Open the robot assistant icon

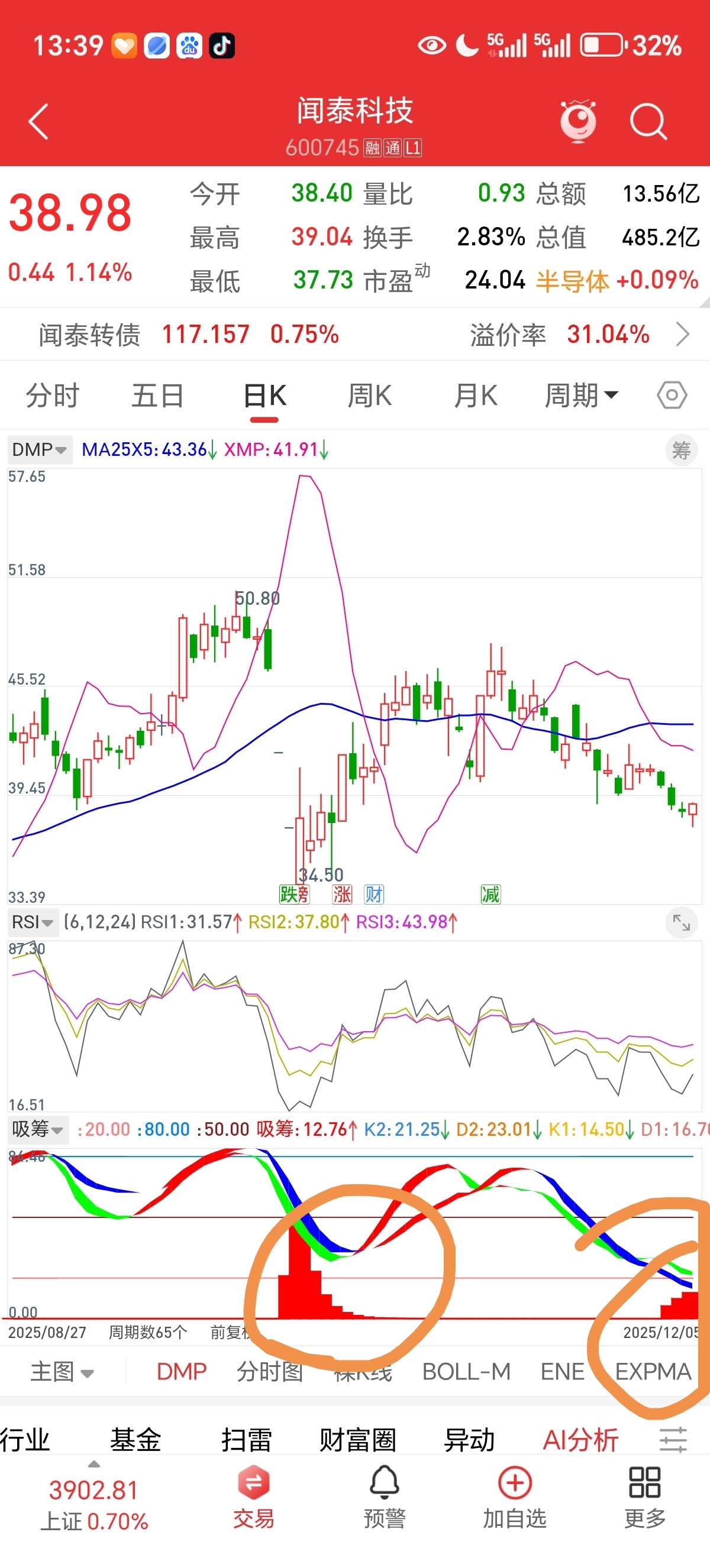coord(578,121)
